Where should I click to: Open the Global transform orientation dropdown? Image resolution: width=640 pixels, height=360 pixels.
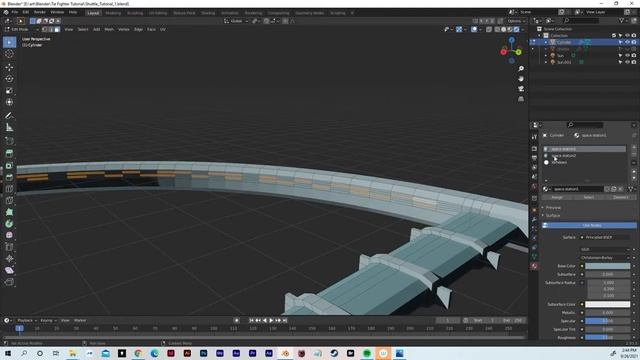tap(236, 21)
